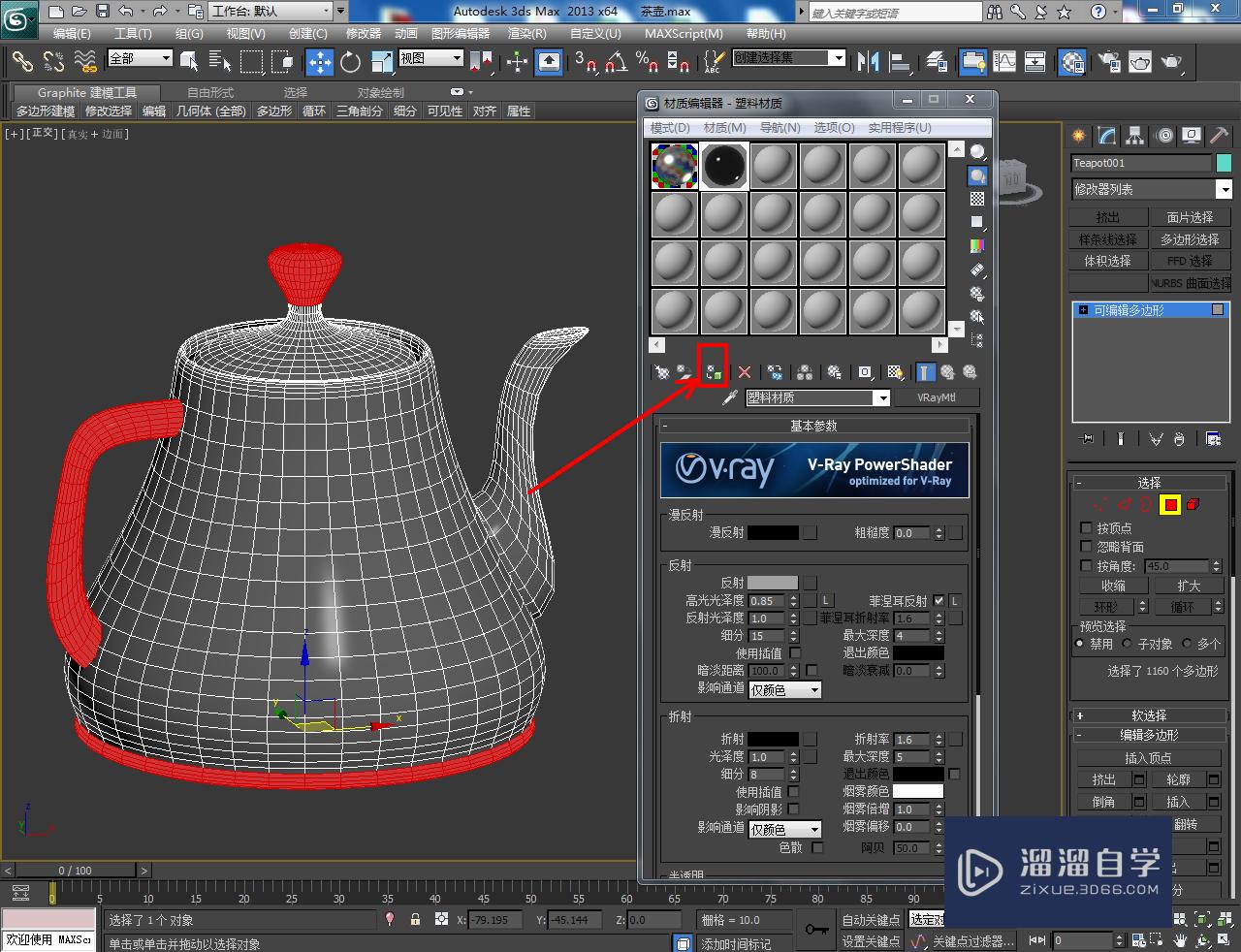Open Select by Name list tool
This screenshot has height=952, width=1241.
click(x=220, y=62)
